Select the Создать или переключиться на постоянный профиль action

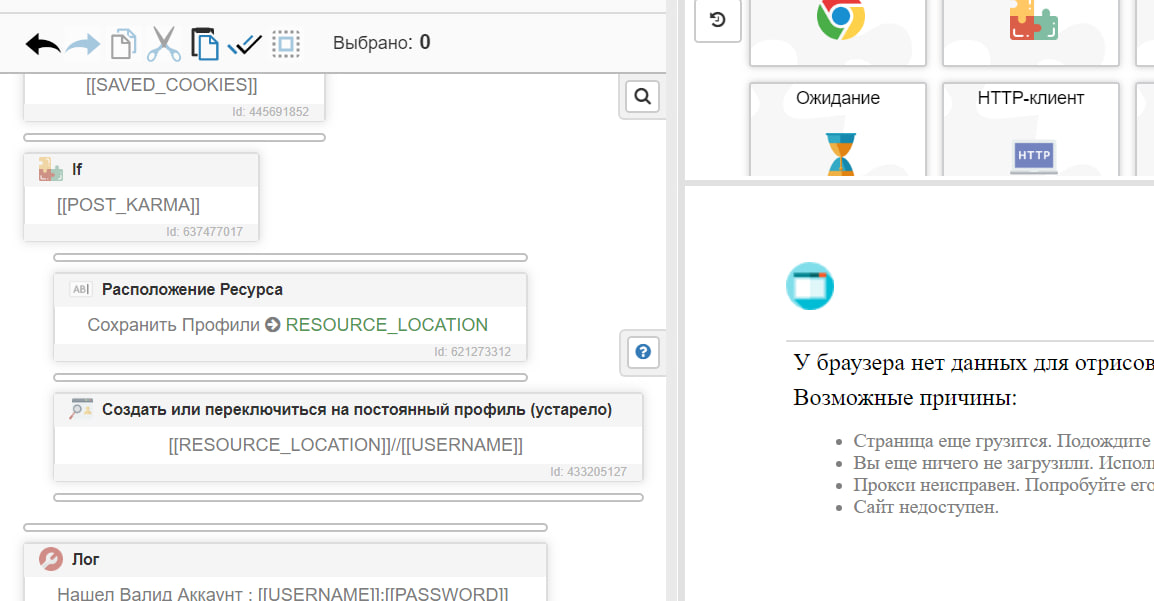tap(348, 410)
